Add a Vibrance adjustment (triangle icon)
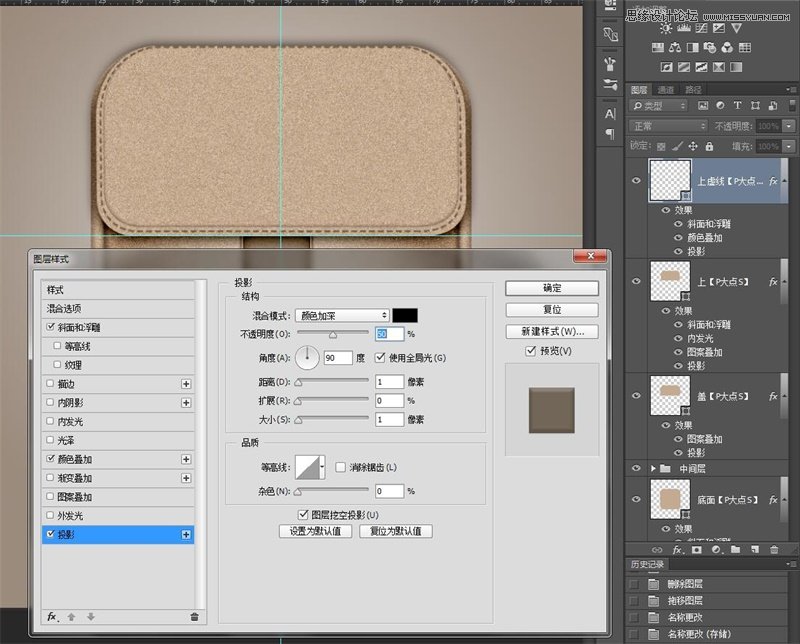800x644 pixels. pyautogui.click(x=736, y=28)
